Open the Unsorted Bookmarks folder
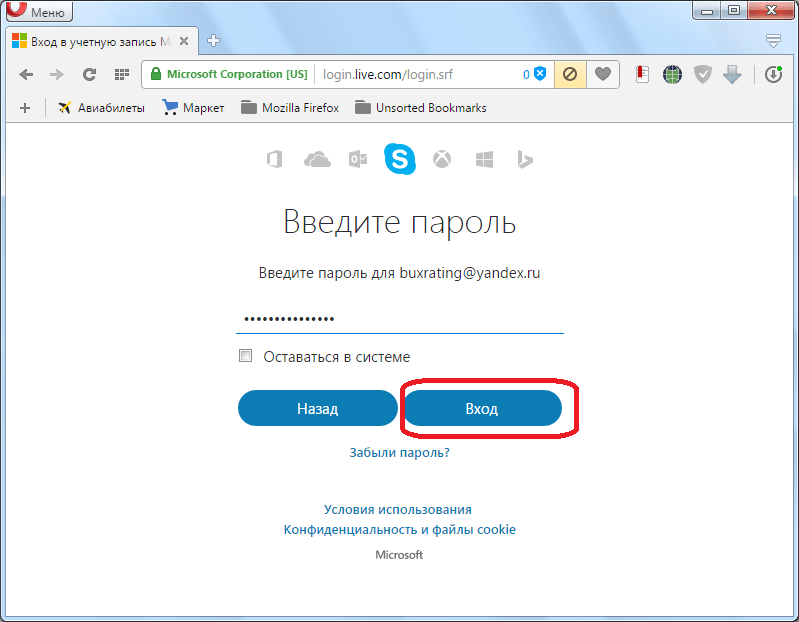Screen dimensions: 799x622 pyautogui.click(x=421, y=108)
